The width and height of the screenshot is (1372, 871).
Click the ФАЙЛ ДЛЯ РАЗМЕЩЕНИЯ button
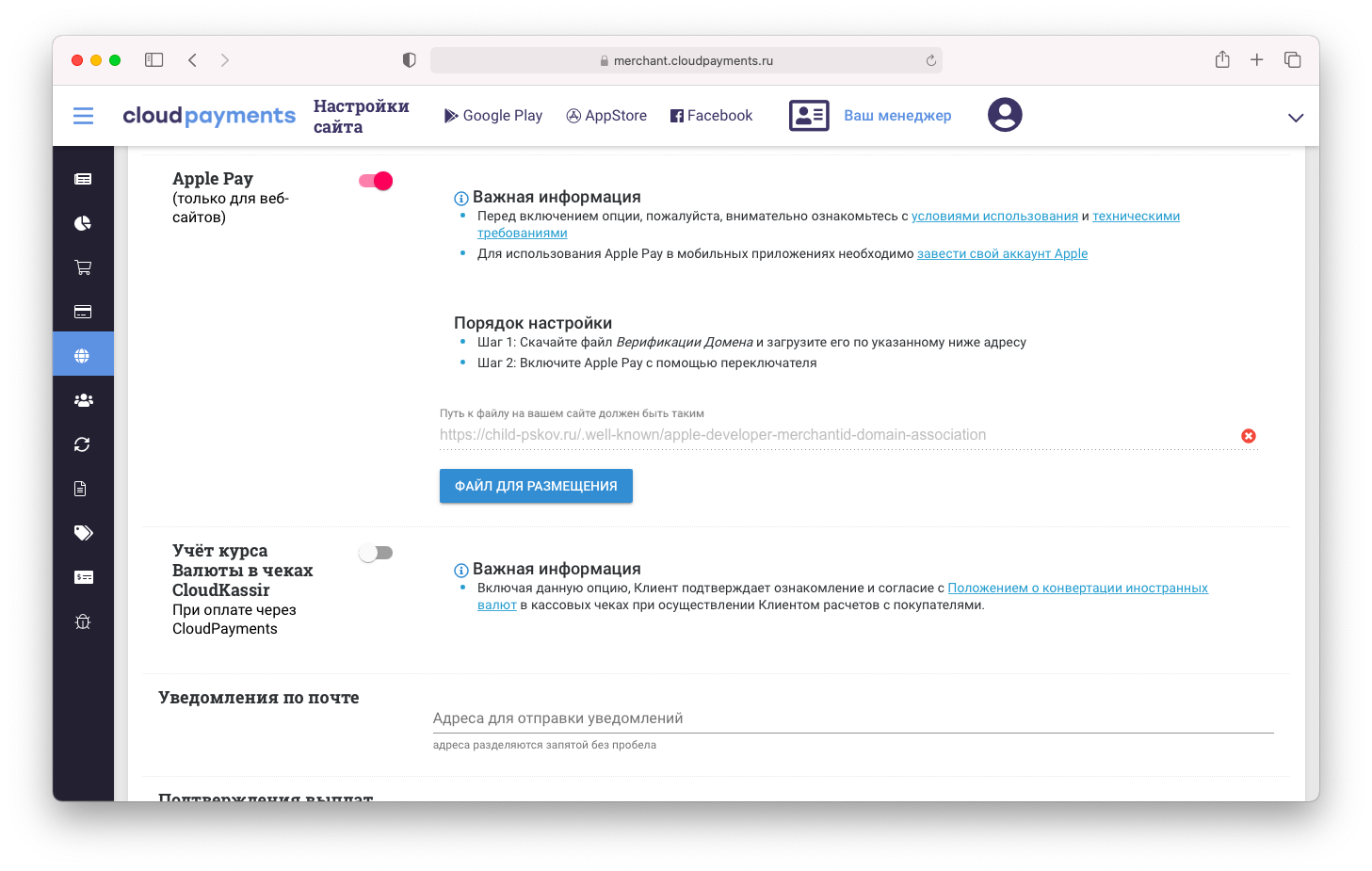pyautogui.click(x=536, y=486)
